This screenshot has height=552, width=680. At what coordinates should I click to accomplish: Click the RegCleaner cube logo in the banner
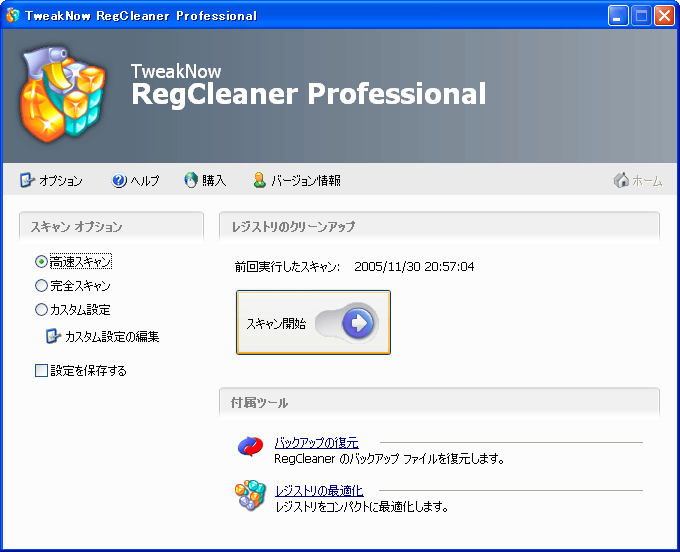(x=63, y=95)
